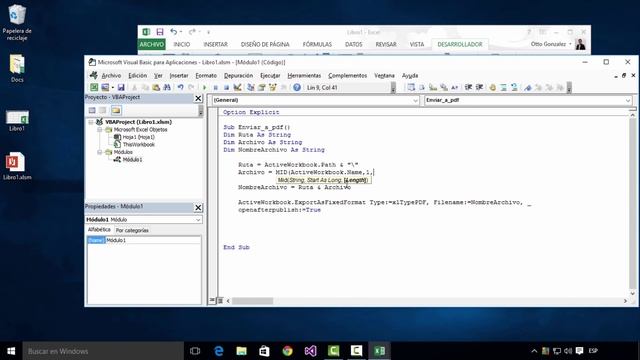Switch to Procedure View at the code window bottom
This screenshot has height=360, width=640.
point(212,300)
